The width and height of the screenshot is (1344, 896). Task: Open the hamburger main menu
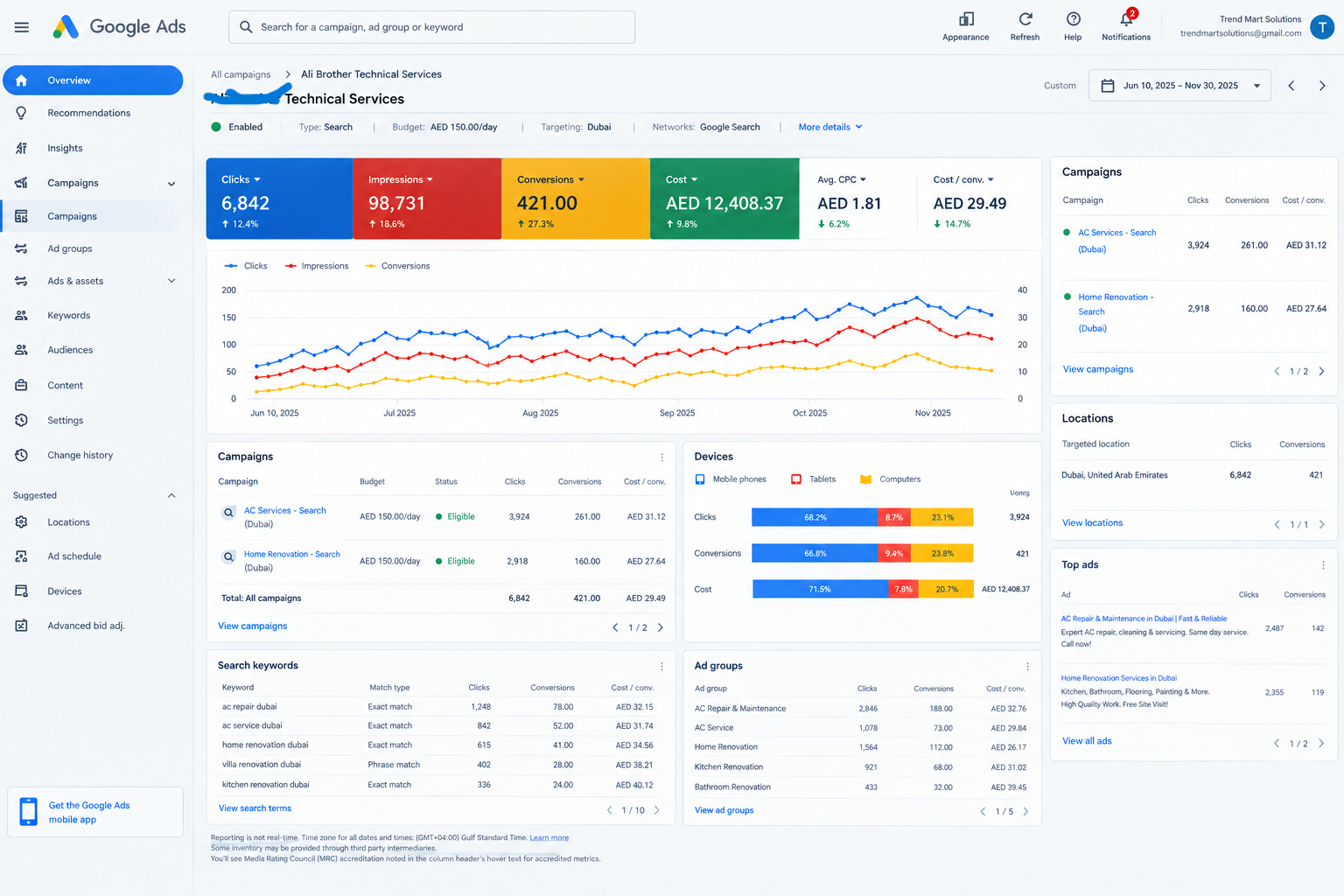pos(22,27)
